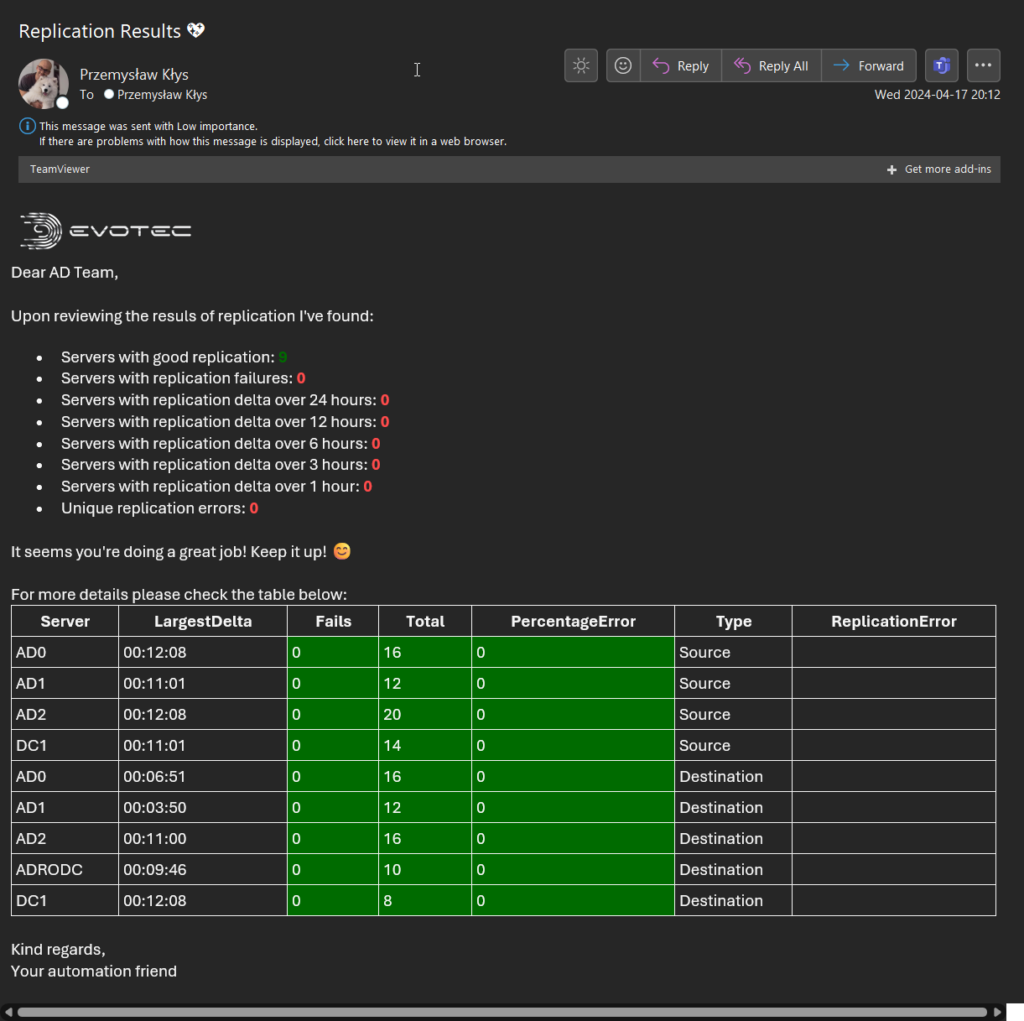Open reactions with the smiley icon
Viewport: 1024px width, 1021px height.
(x=622, y=65)
